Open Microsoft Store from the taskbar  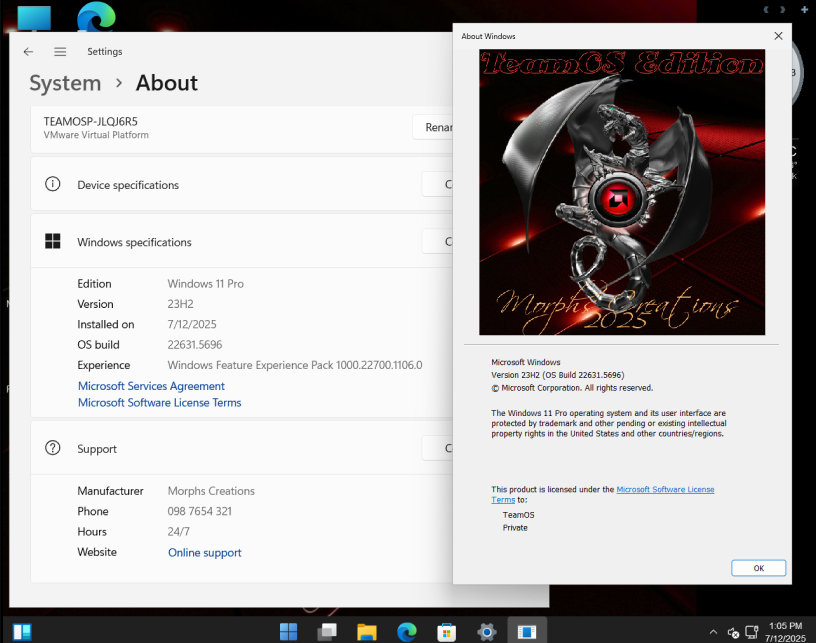(x=447, y=632)
